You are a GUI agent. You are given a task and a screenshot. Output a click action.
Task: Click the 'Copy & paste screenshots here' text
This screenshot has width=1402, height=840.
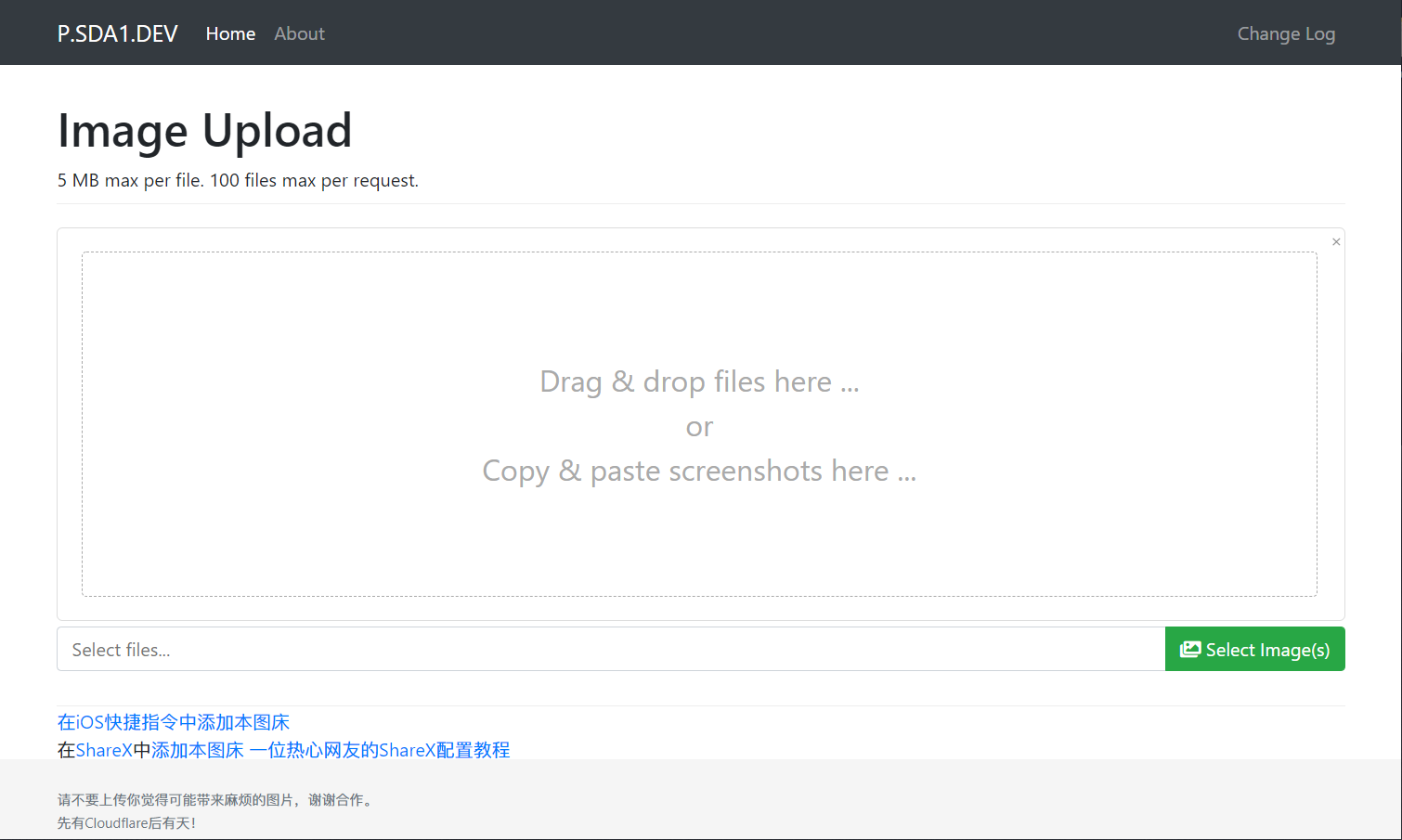click(x=699, y=471)
